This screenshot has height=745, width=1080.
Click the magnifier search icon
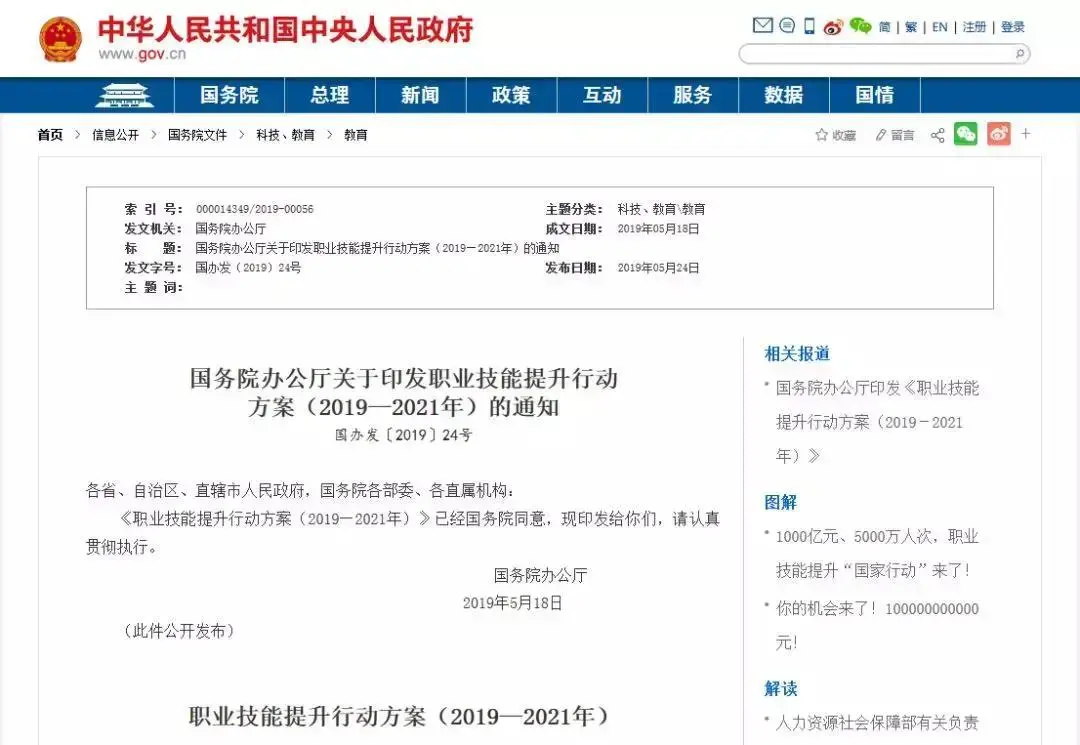[x=1019, y=54]
